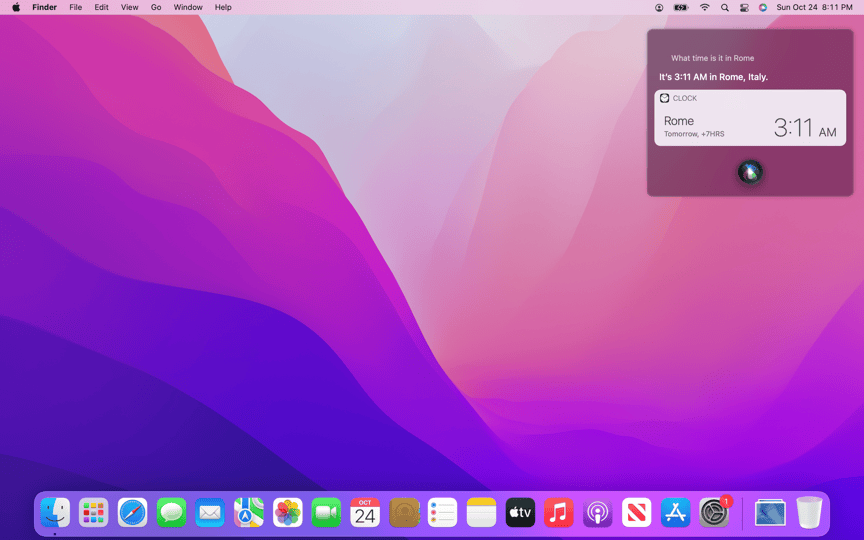
Task: Open Calendar showing Oct 24
Action: (x=365, y=512)
